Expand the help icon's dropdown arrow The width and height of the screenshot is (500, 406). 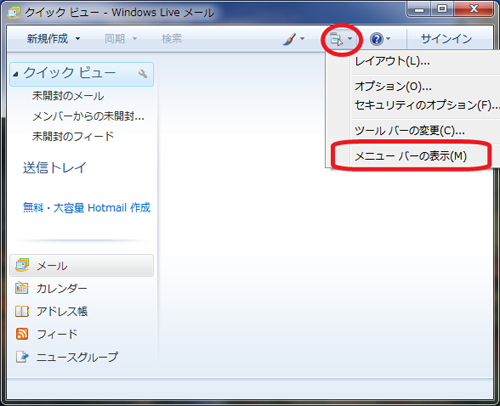coord(388,39)
